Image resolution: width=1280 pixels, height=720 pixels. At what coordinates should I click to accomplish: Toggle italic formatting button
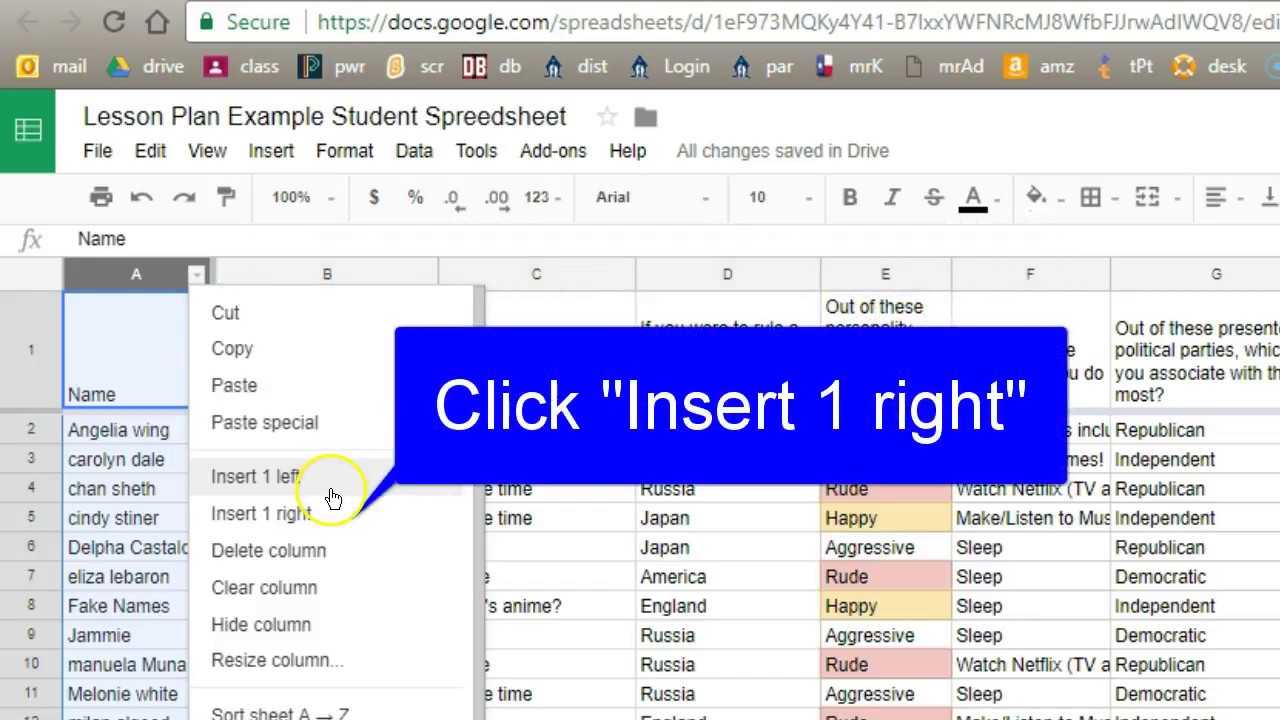[891, 197]
